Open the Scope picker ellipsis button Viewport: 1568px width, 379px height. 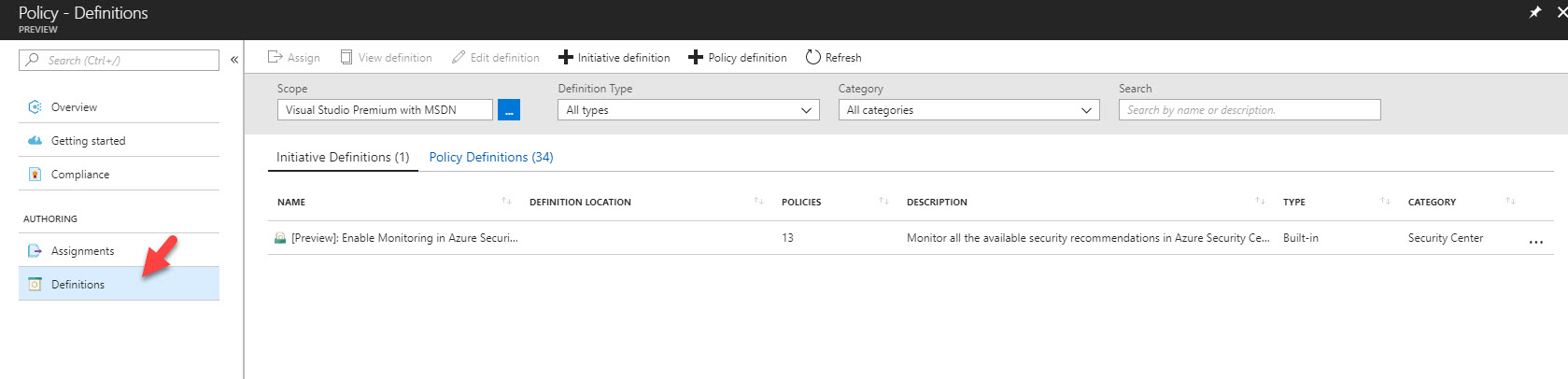(509, 110)
